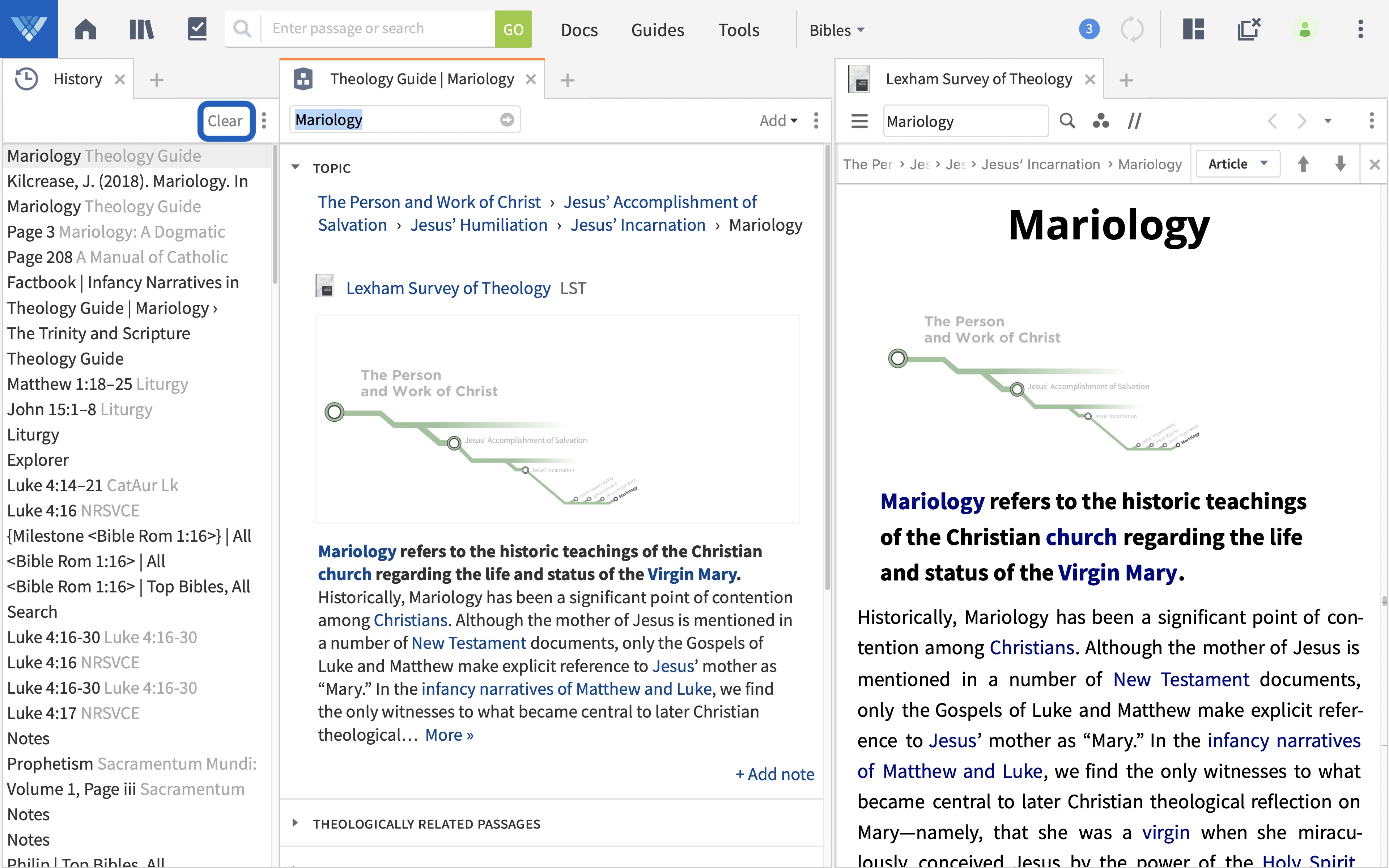Image resolution: width=1389 pixels, height=868 pixels.
Task: Click the parallel resources slashes icon
Action: [x=1135, y=120]
